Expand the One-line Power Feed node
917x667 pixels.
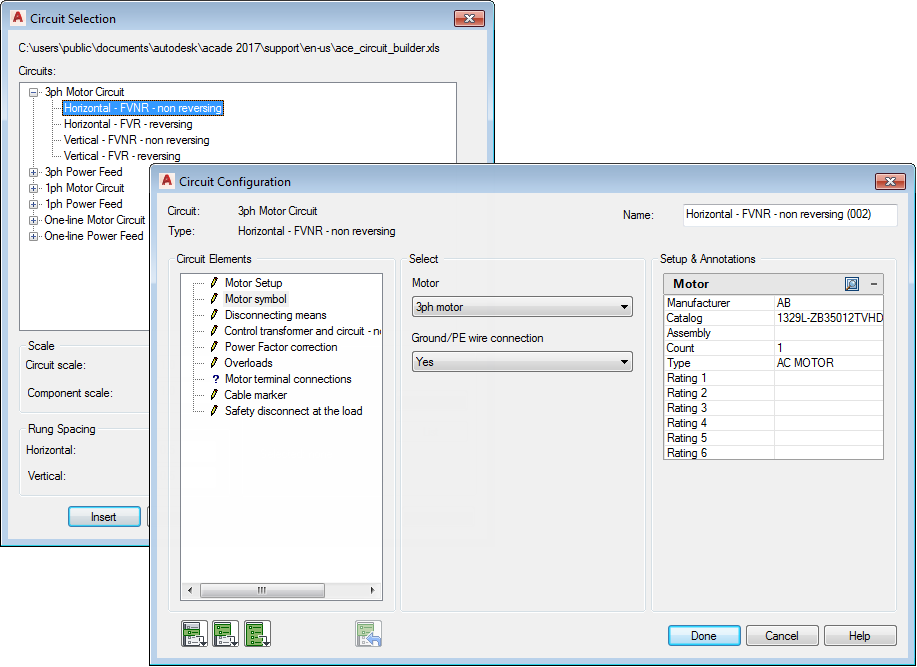34,236
